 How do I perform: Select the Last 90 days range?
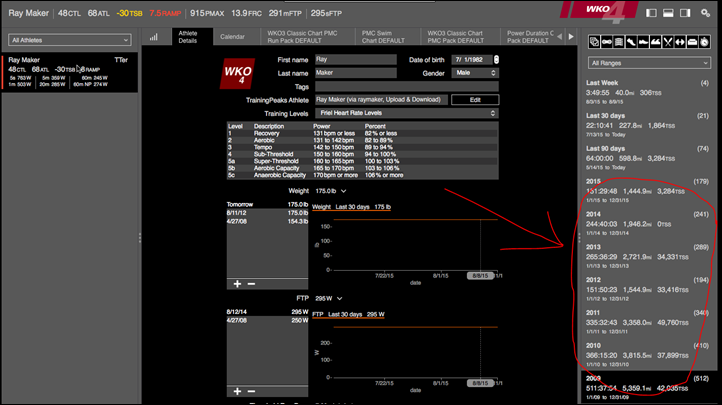647,158
